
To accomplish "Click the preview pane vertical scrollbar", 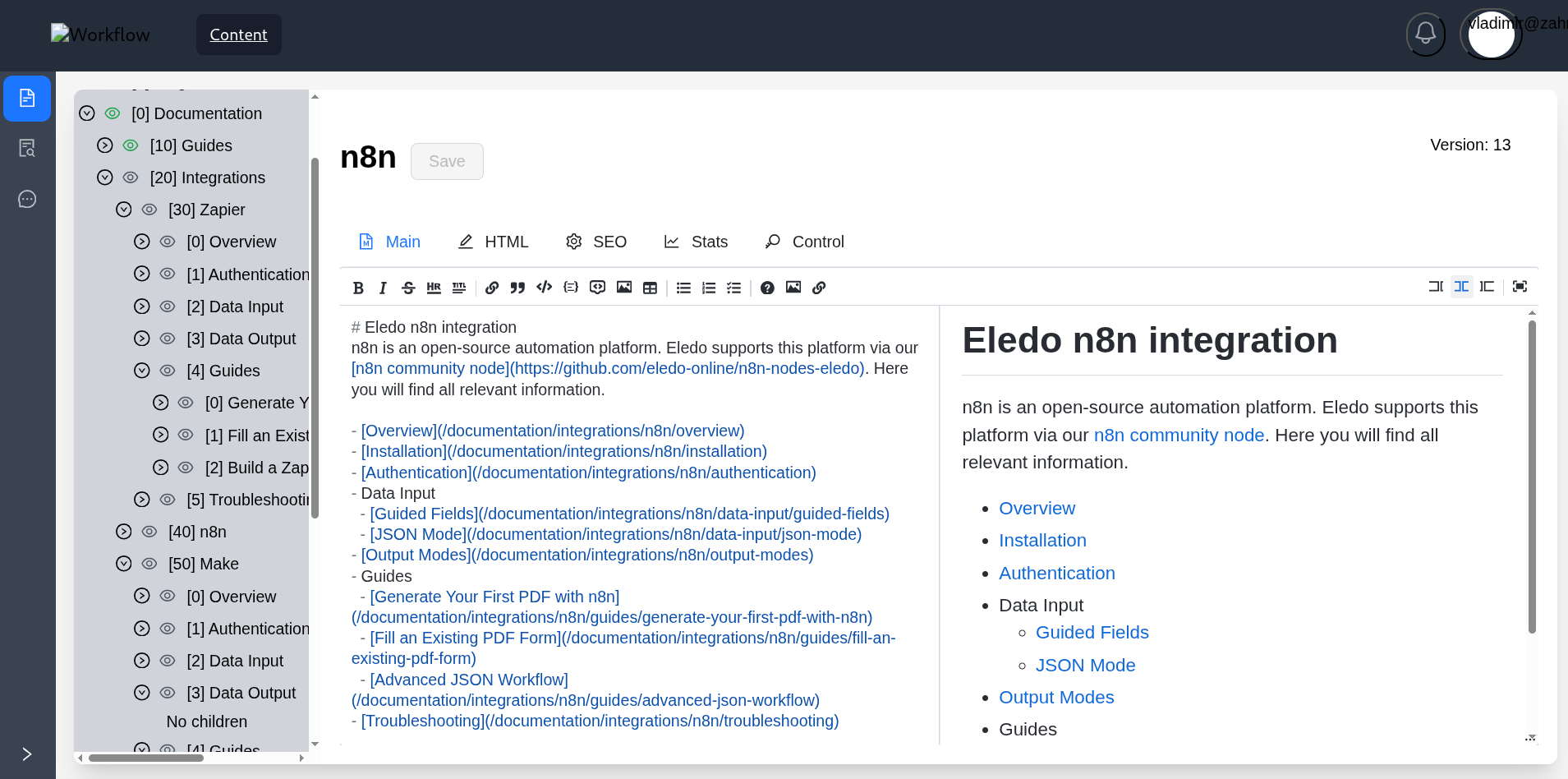I will pos(1532,477).
